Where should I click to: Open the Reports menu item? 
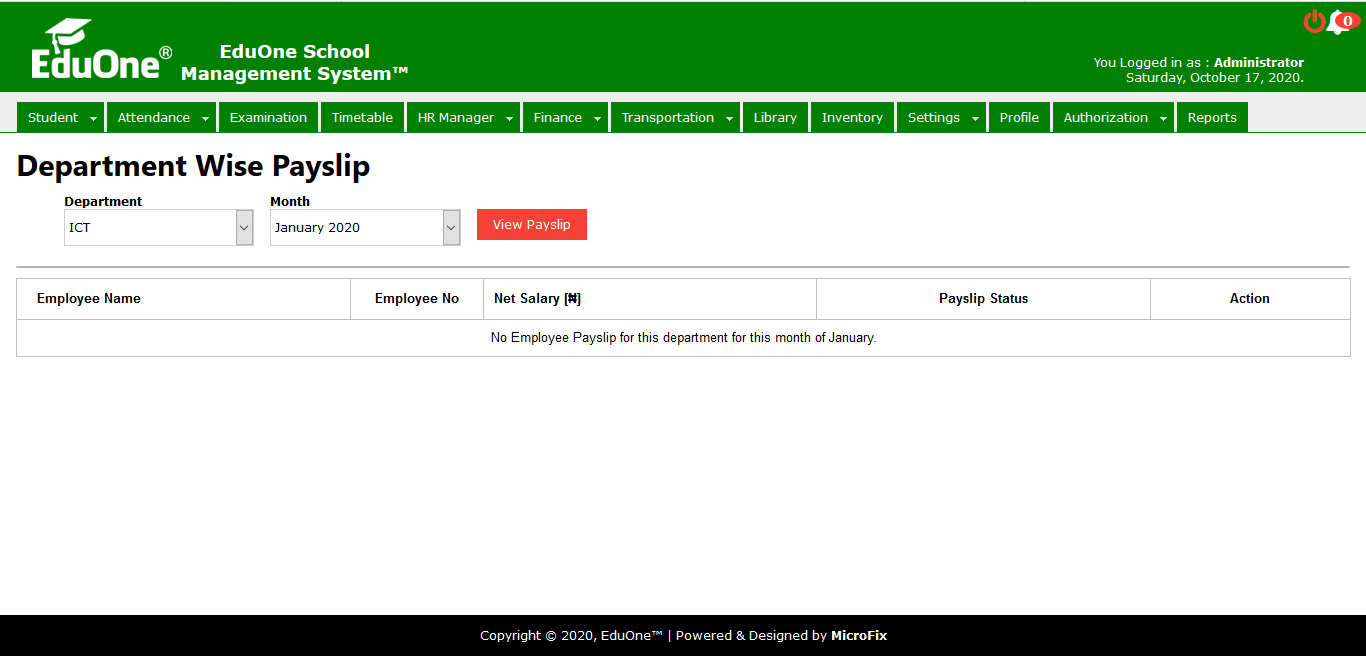point(1212,117)
